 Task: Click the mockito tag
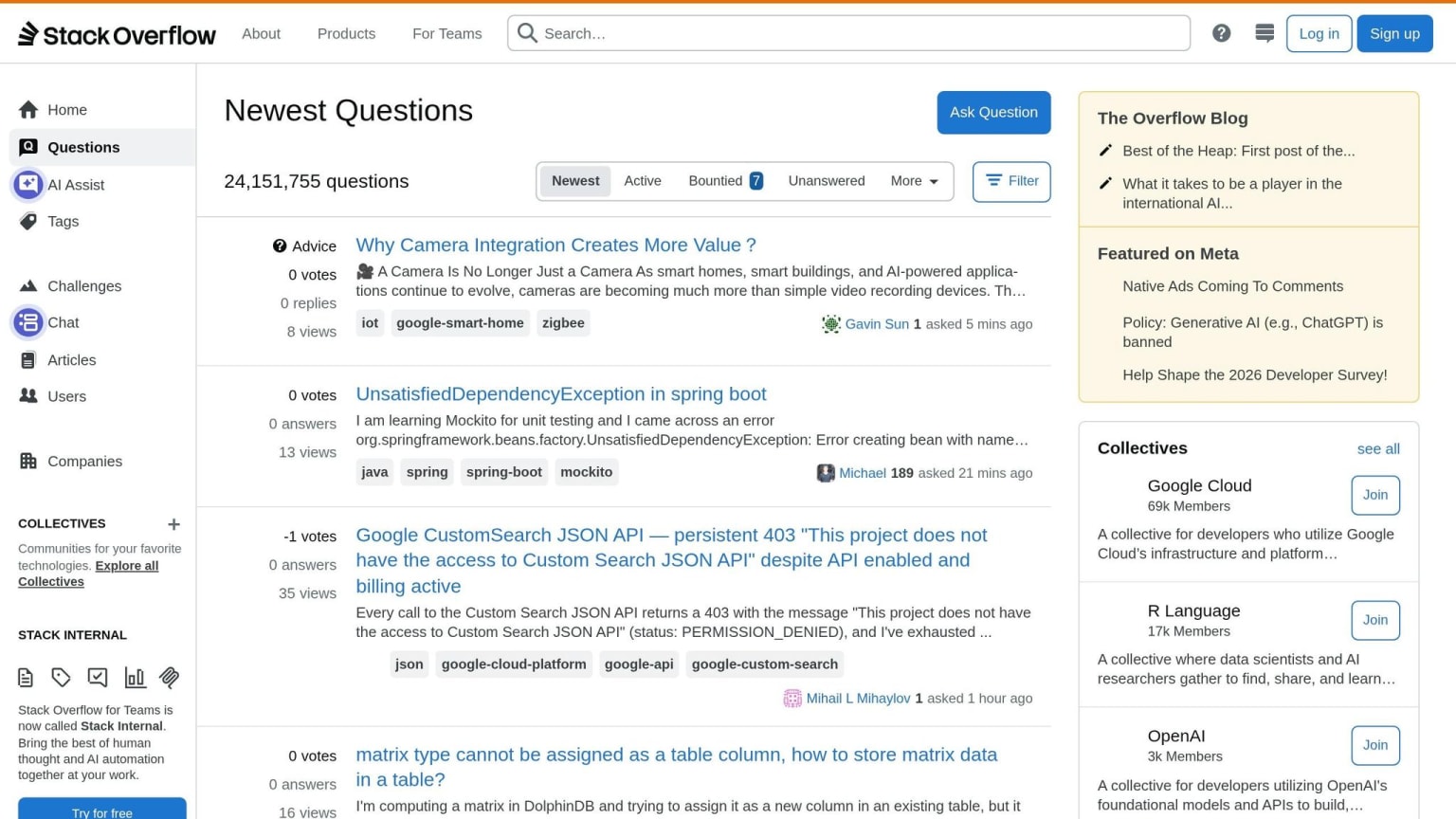[586, 472]
